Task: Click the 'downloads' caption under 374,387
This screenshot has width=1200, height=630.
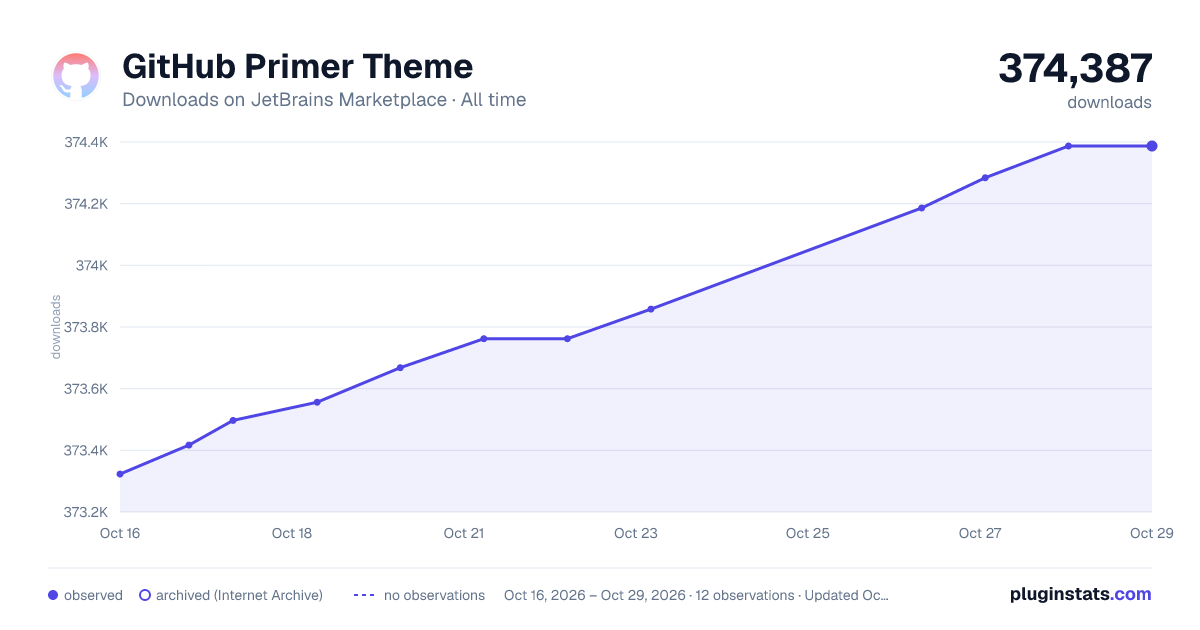Action: click(x=1109, y=102)
